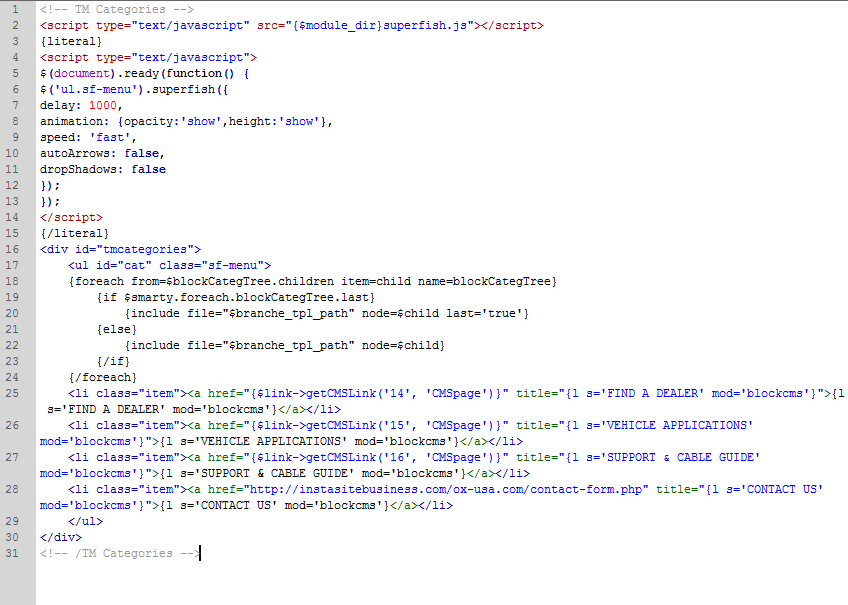Viewport: 848px width, 605px height.
Task: Click line number 7 in the gutter
Action: (15, 105)
